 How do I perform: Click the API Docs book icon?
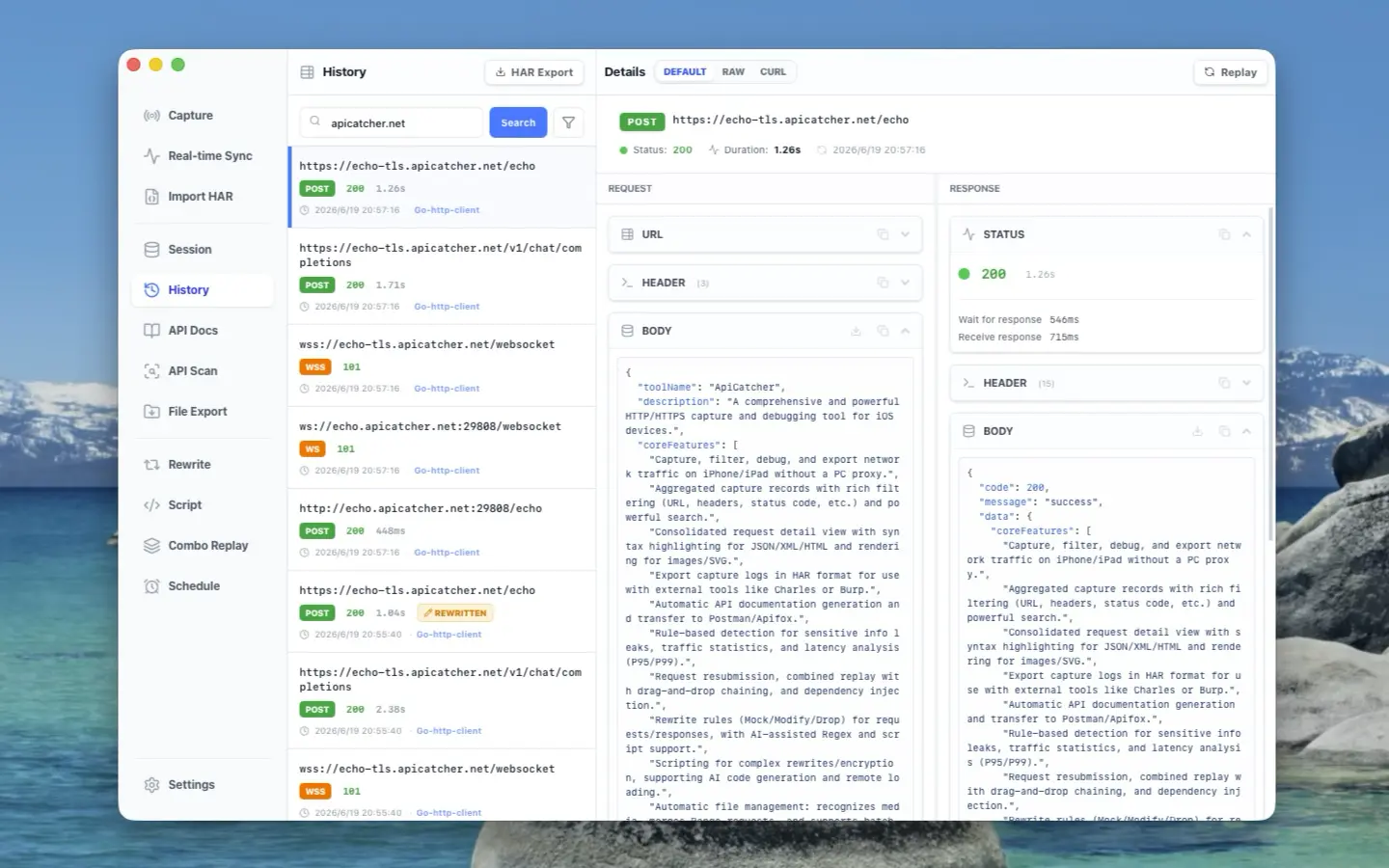151,331
